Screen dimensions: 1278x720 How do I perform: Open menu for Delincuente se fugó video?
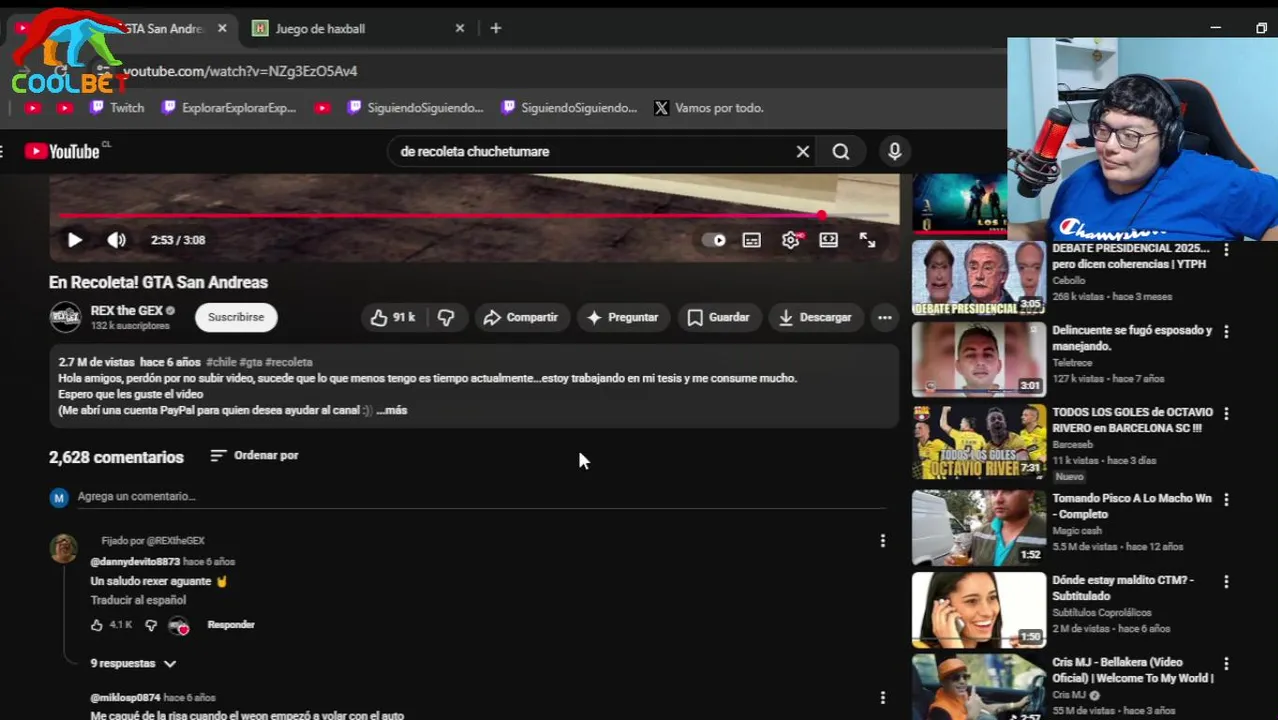pos(1226,331)
